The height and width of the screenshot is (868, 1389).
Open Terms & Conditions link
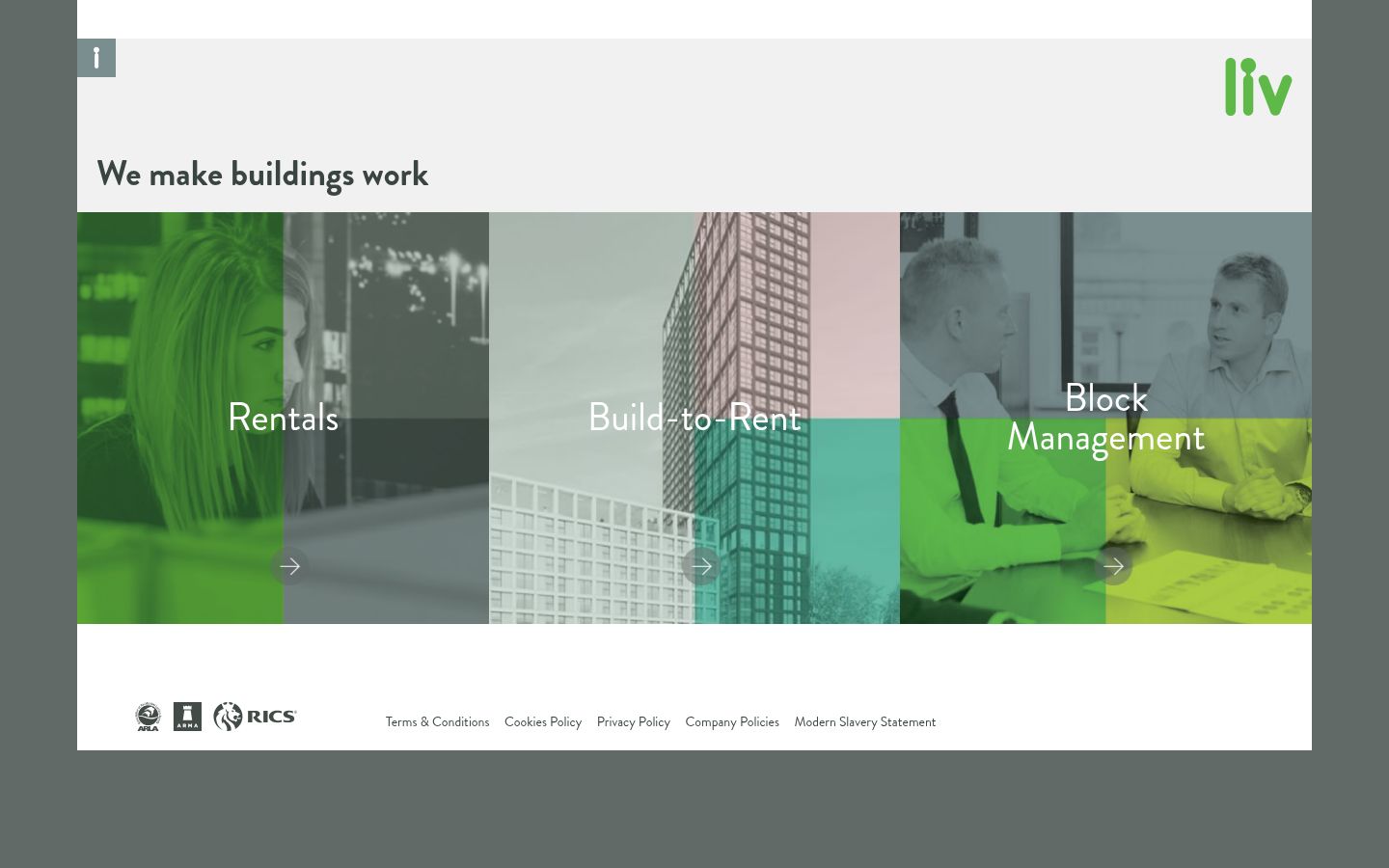click(x=437, y=721)
